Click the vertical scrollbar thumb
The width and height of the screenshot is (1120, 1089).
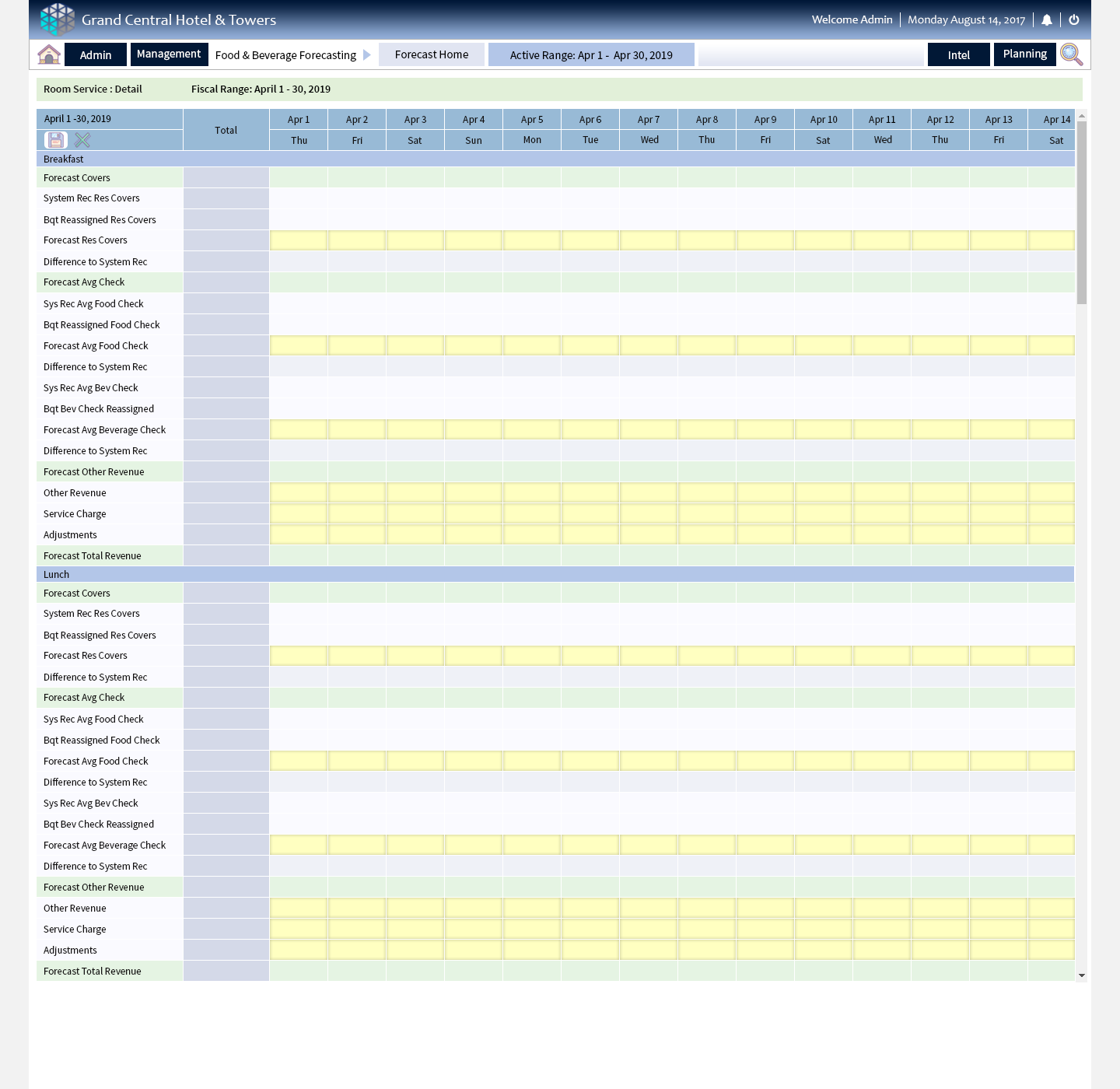click(1081, 210)
